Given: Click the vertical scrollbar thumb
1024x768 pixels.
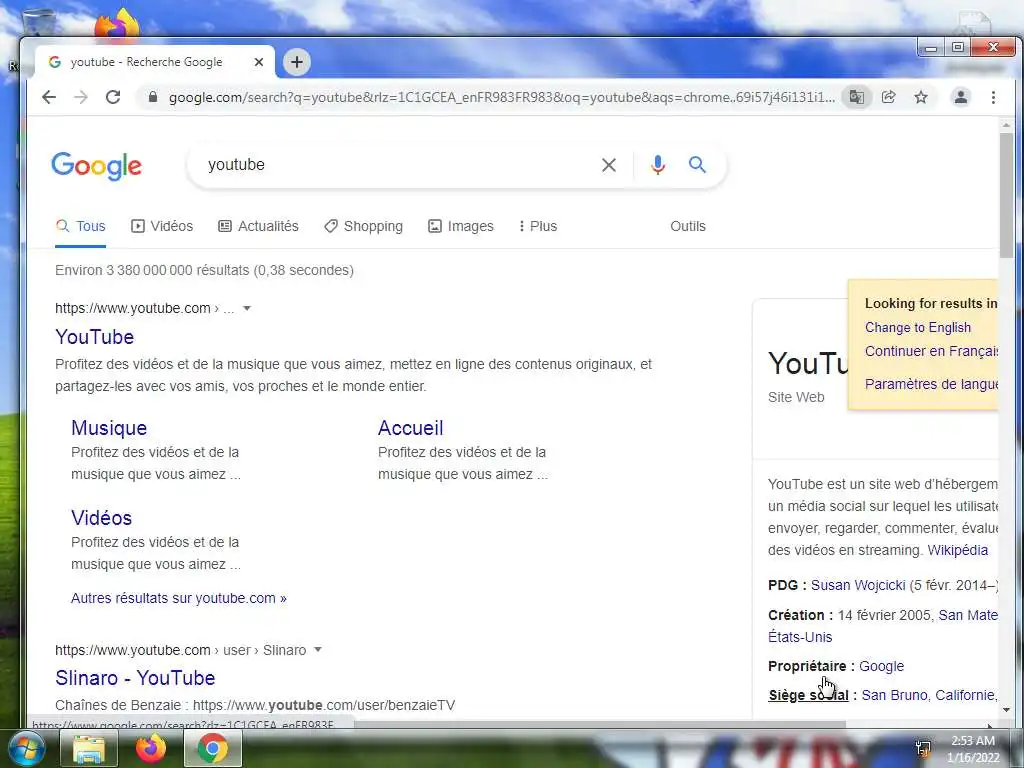Looking at the screenshot, I should (1006, 195).
